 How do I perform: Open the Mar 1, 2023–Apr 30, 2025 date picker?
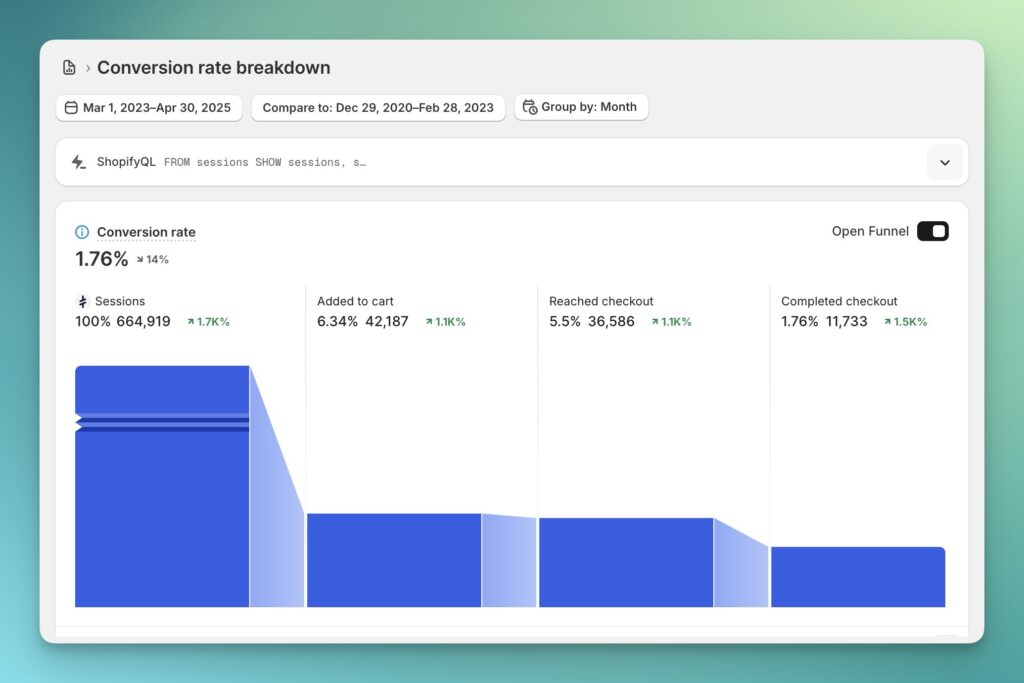point(149,108)
